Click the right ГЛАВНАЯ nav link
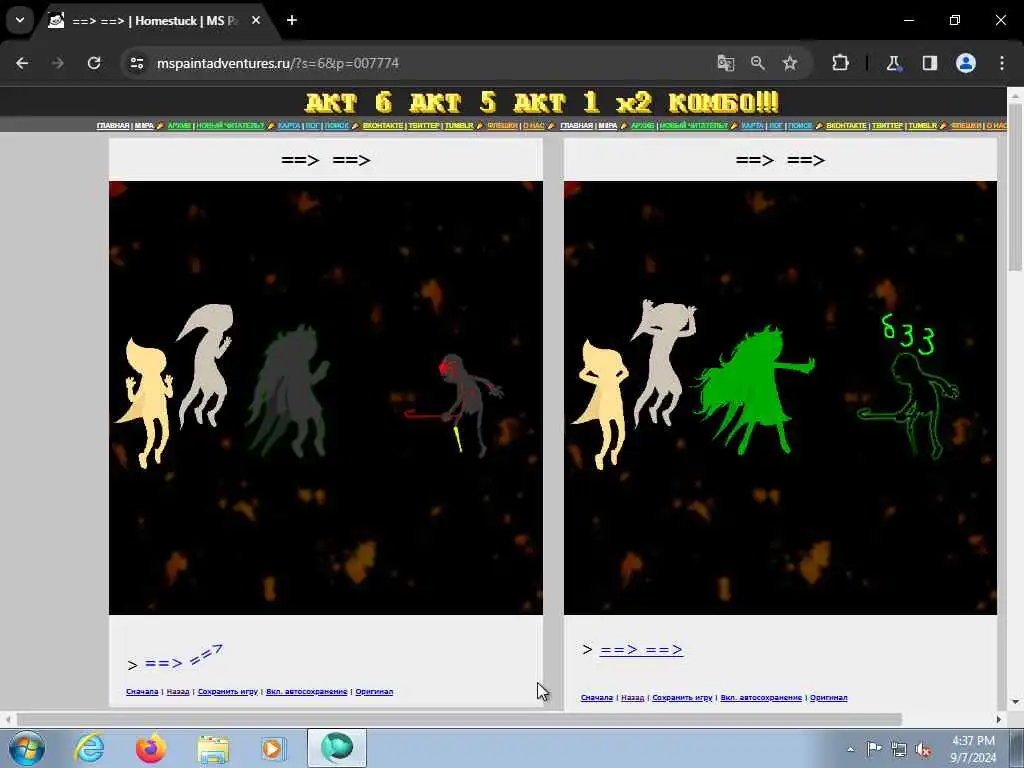This screenshot has width=1024, height=768. click(577, 125)
